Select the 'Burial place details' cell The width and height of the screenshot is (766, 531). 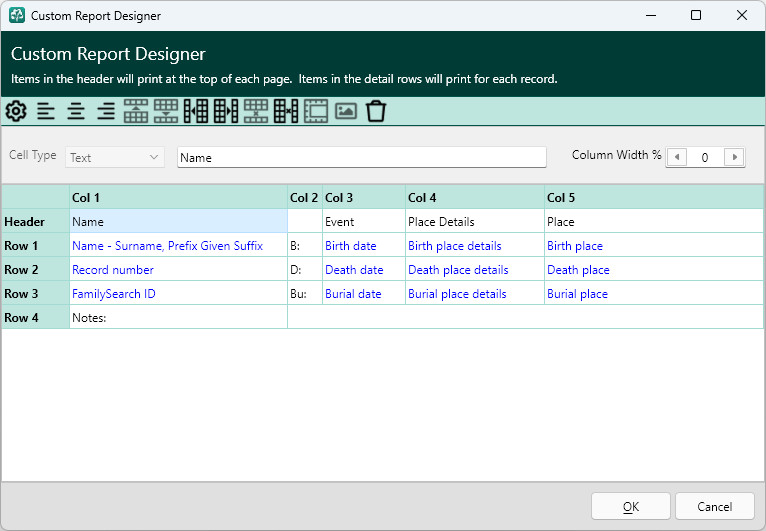click(475, 293)
